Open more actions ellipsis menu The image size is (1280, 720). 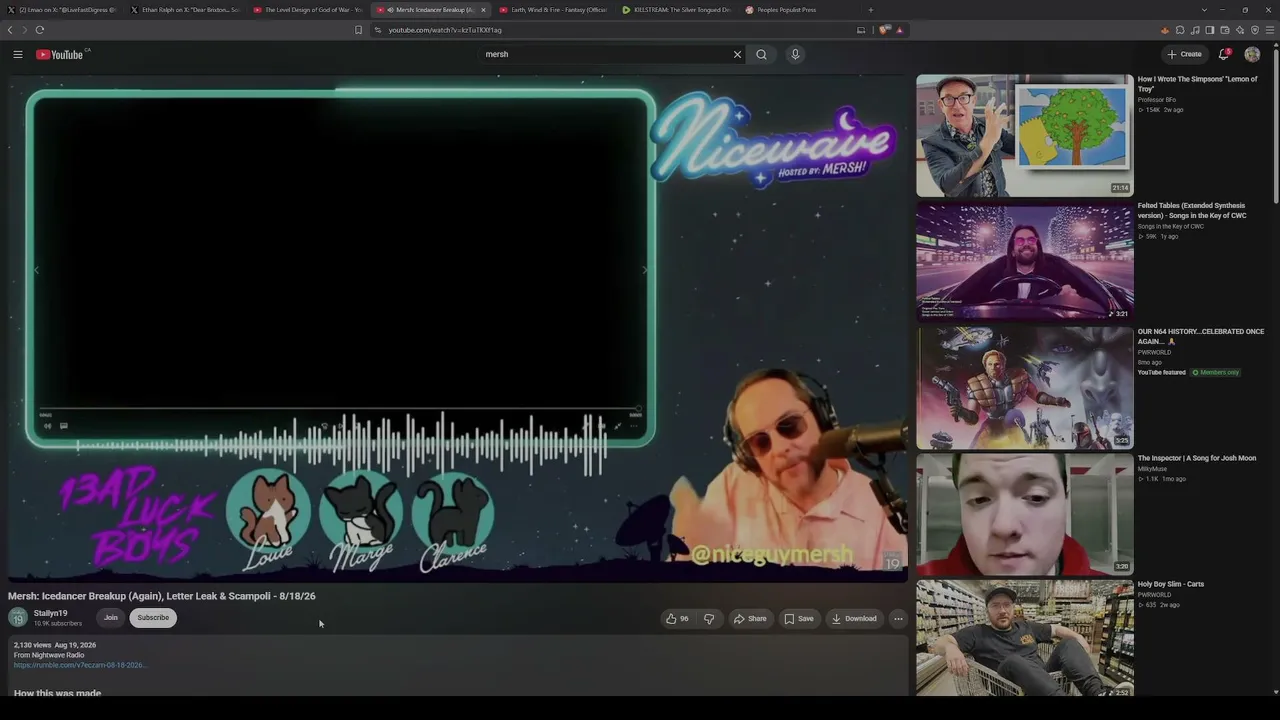pos(898,618)
